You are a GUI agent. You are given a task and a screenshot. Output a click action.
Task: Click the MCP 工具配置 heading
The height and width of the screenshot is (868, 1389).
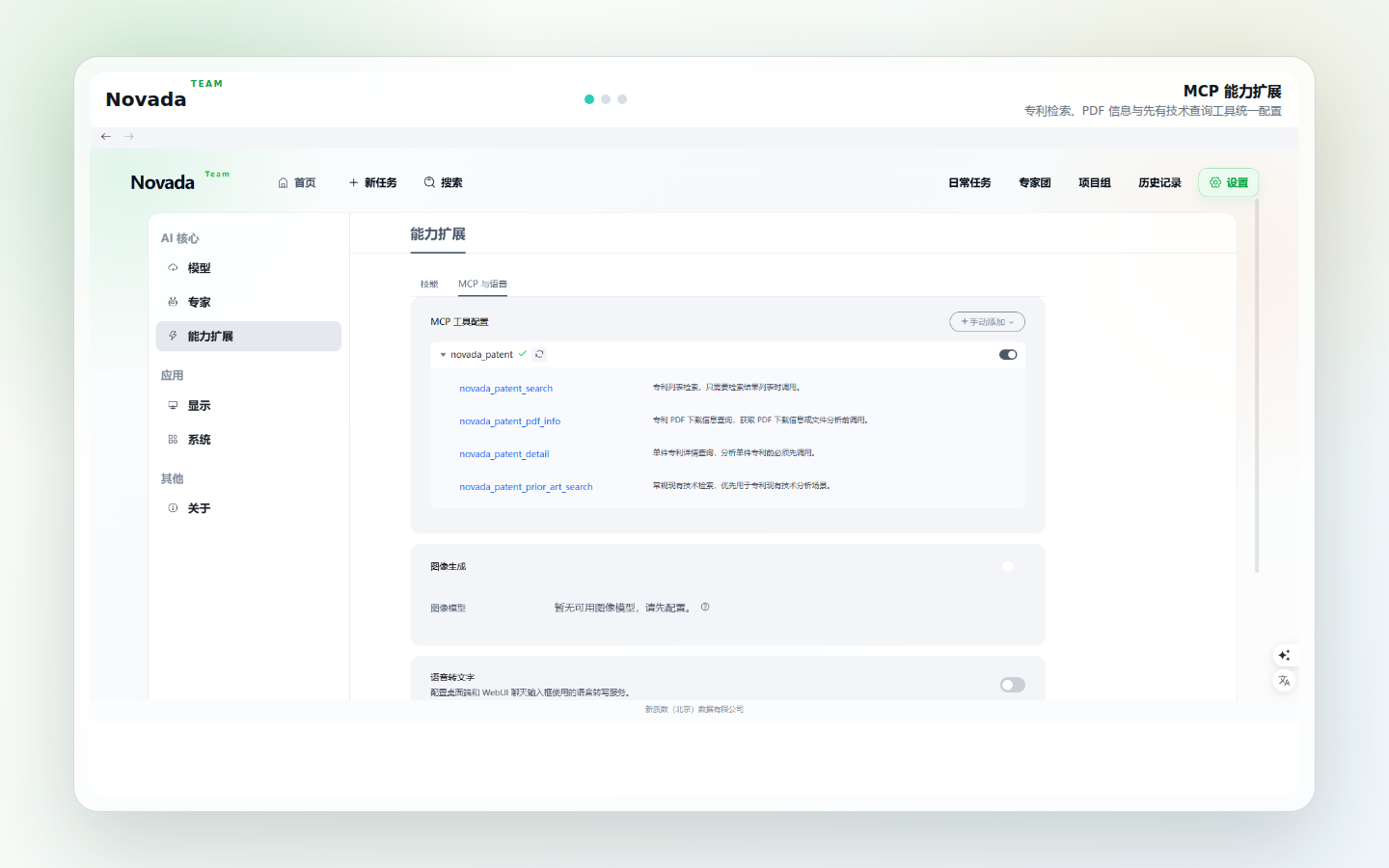(459, 322)
